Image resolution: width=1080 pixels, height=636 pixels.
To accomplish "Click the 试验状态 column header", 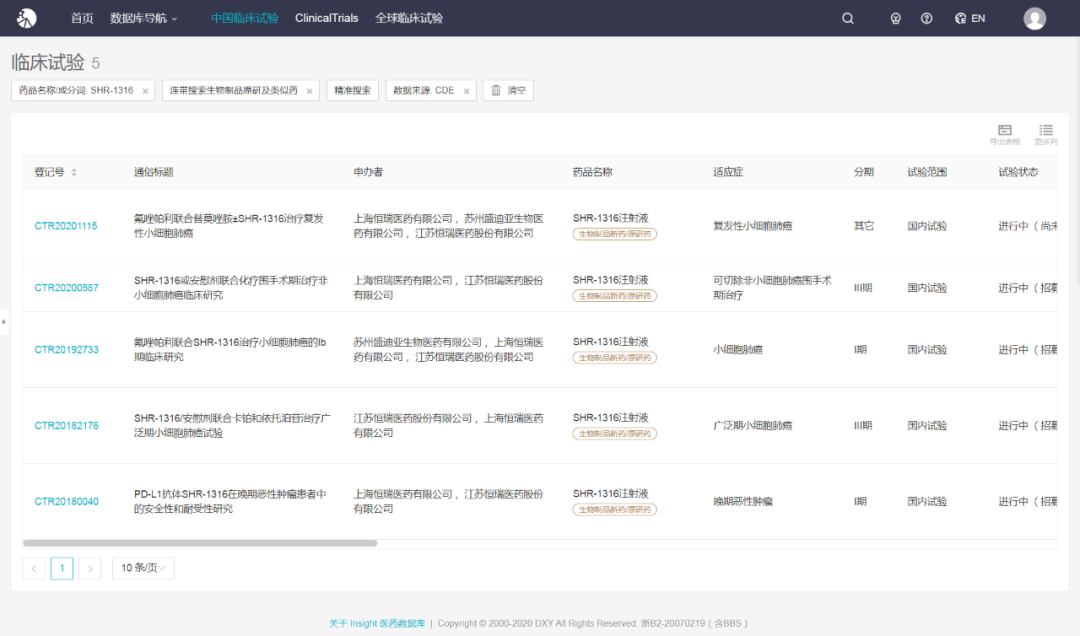I will click(x=1018, y=172).
